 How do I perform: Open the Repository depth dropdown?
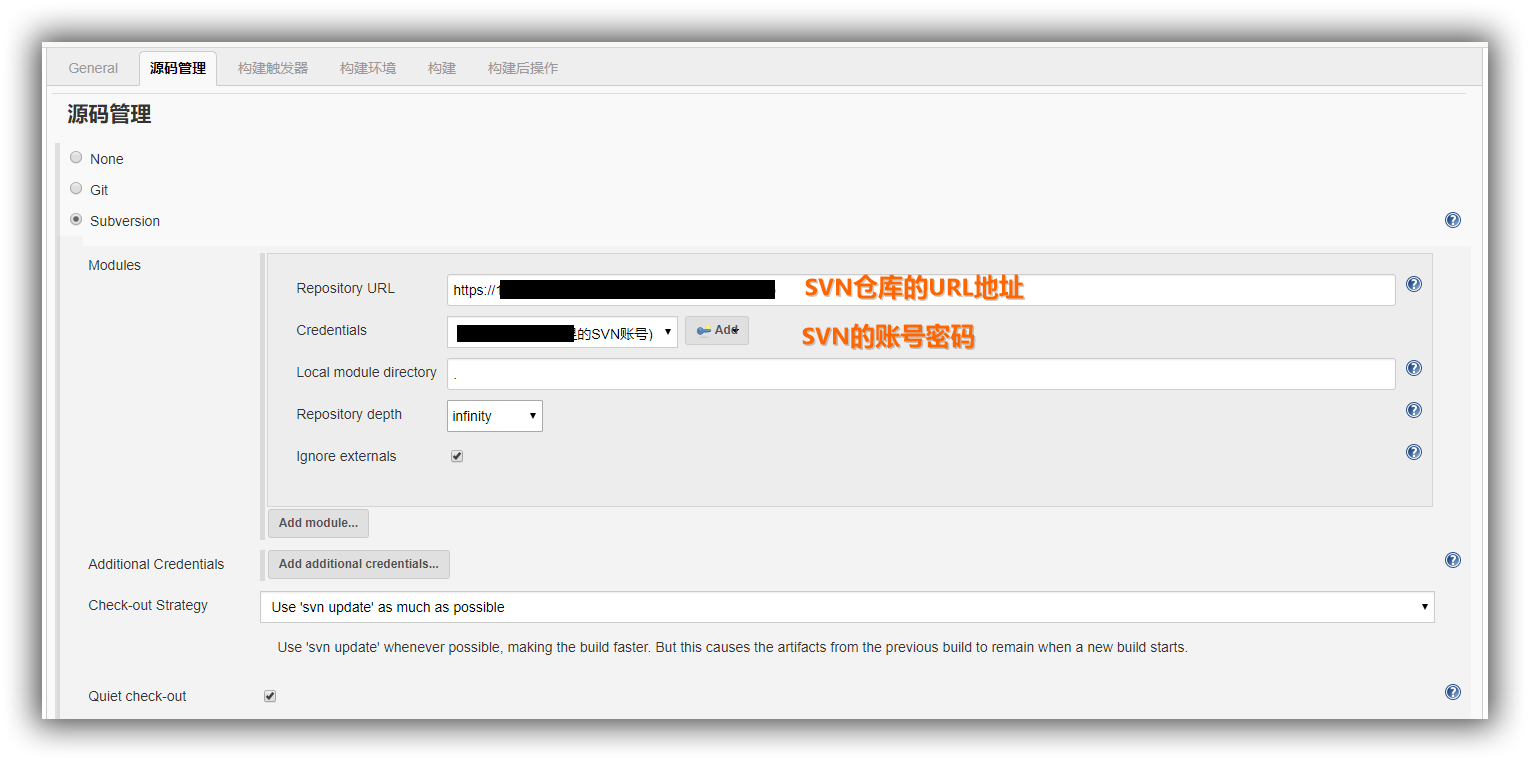[494, 416]
